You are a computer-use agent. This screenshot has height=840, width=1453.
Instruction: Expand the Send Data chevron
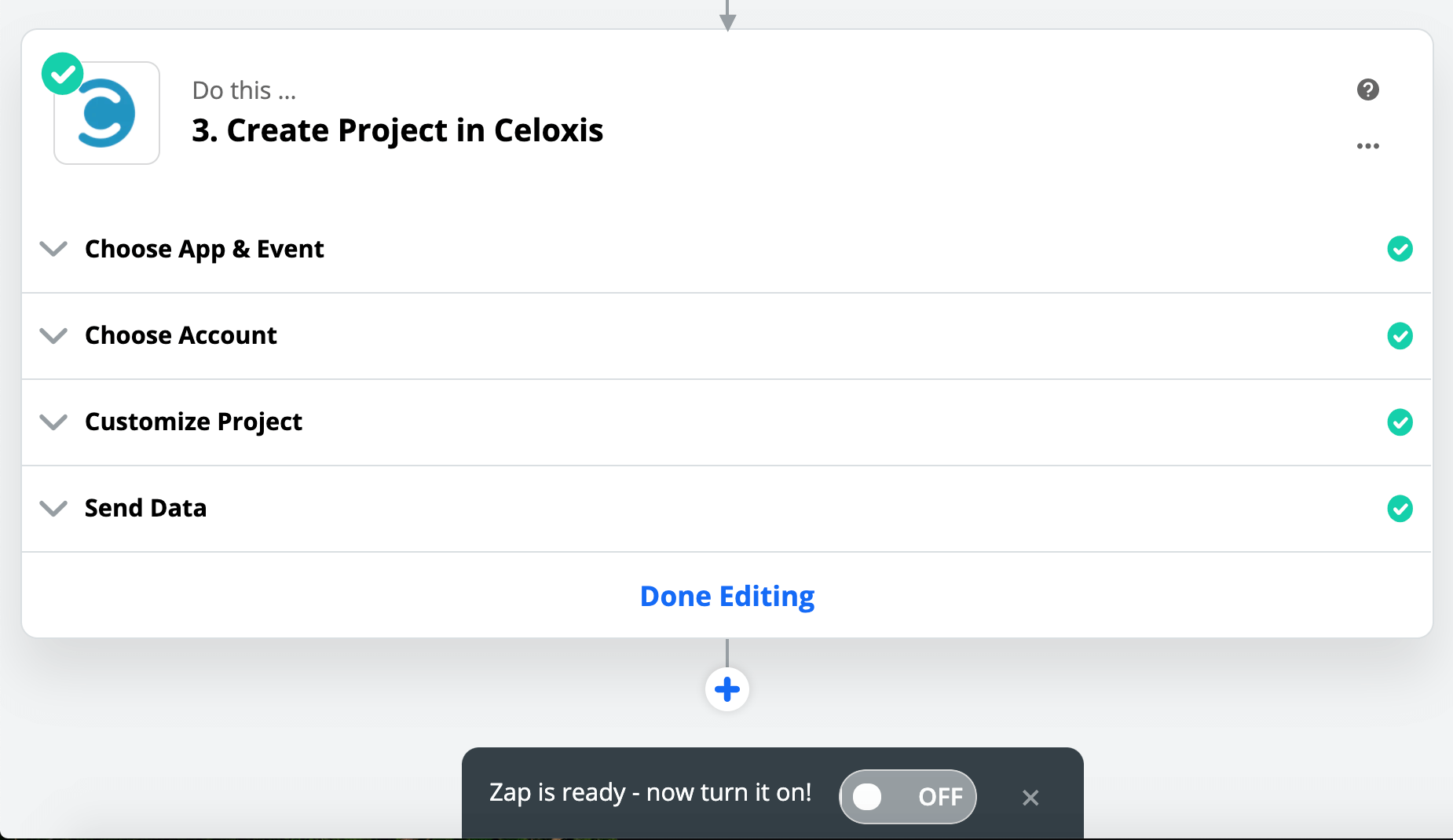point(53,509)
